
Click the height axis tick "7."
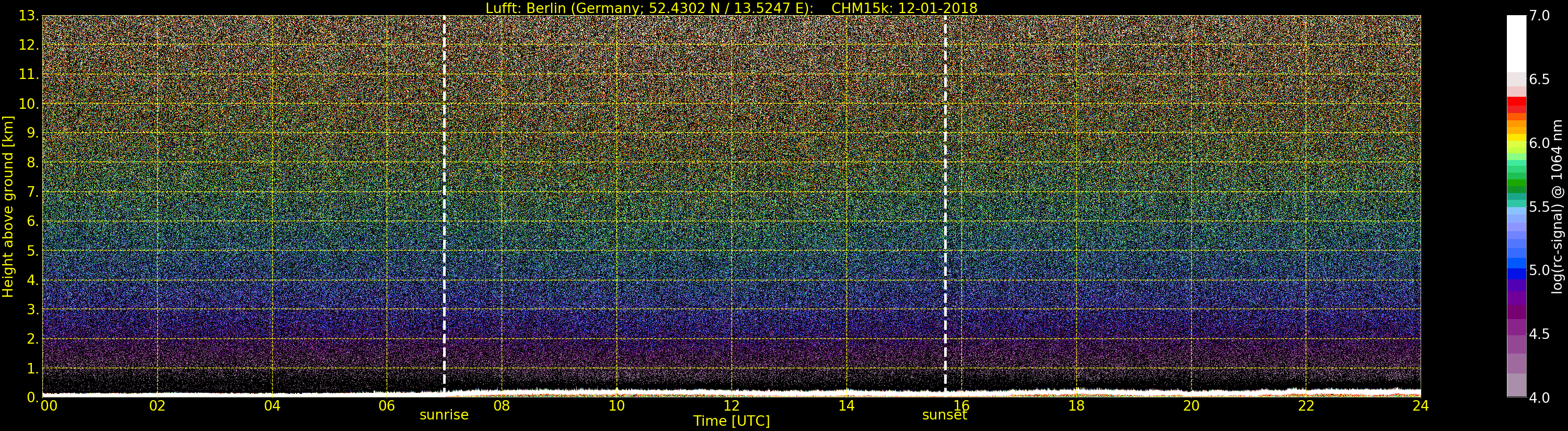(x=33, y=192)
